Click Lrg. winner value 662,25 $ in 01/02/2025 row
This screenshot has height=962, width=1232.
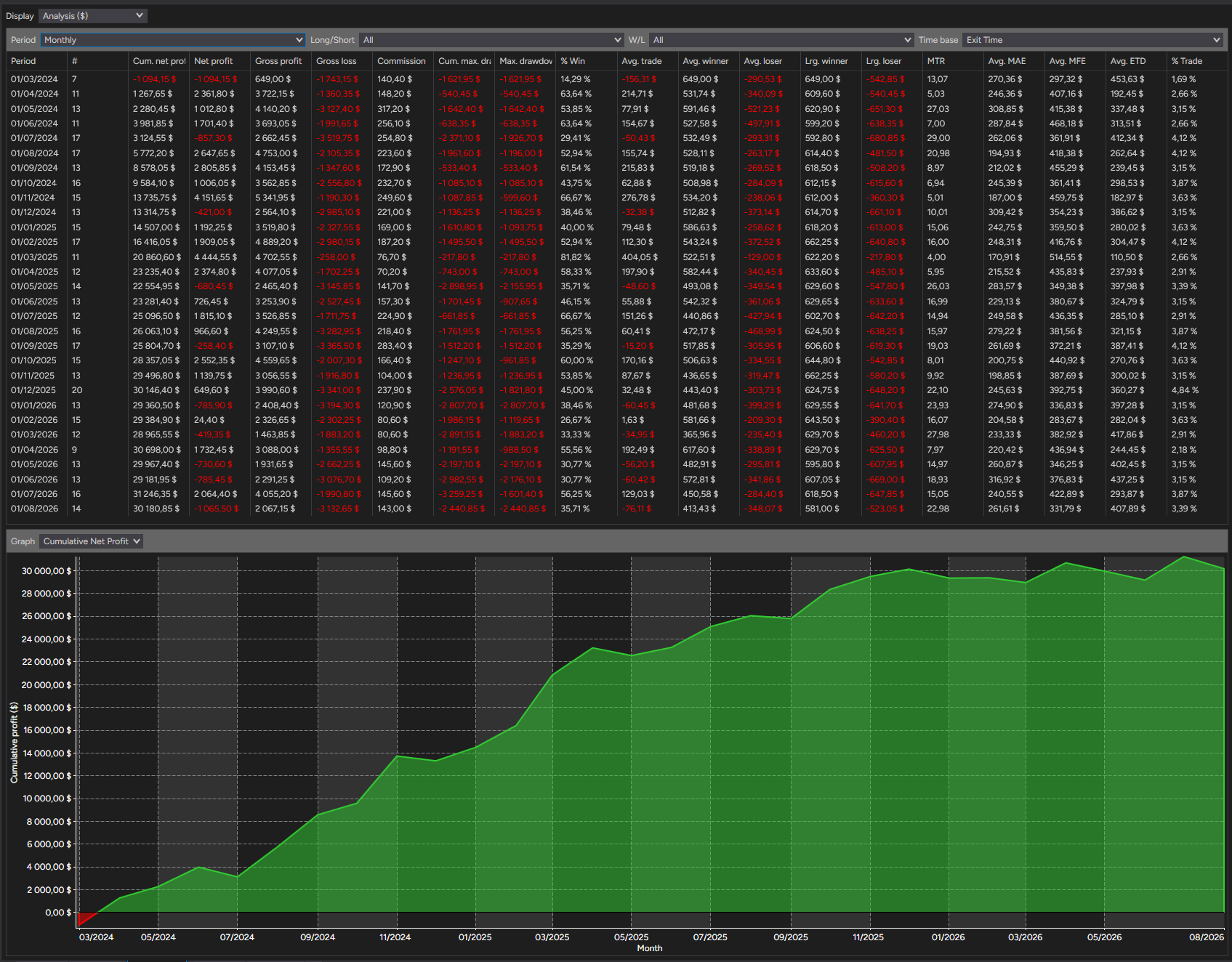(822, 242)
